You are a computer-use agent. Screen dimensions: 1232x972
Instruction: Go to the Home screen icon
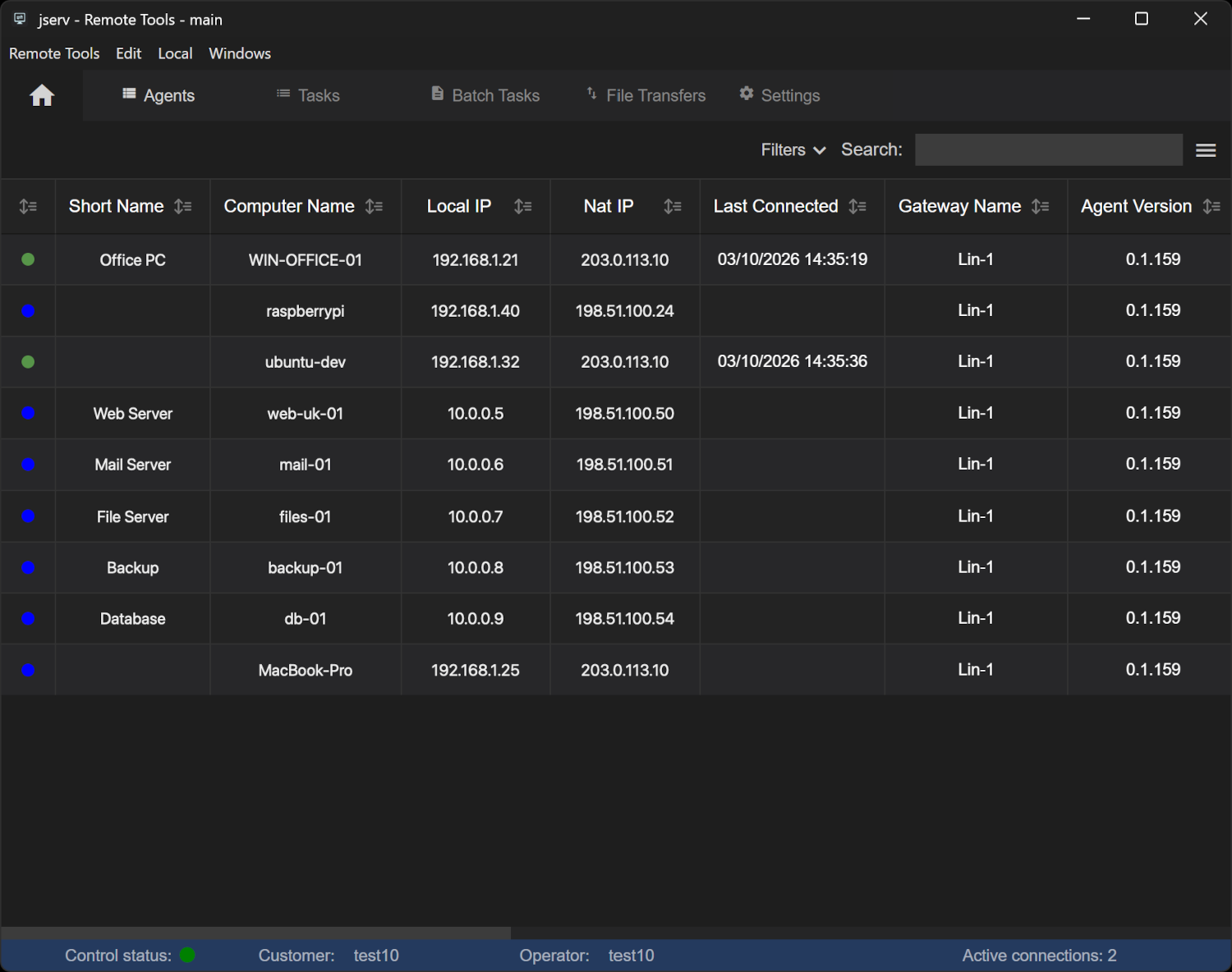tap(42, 96)
